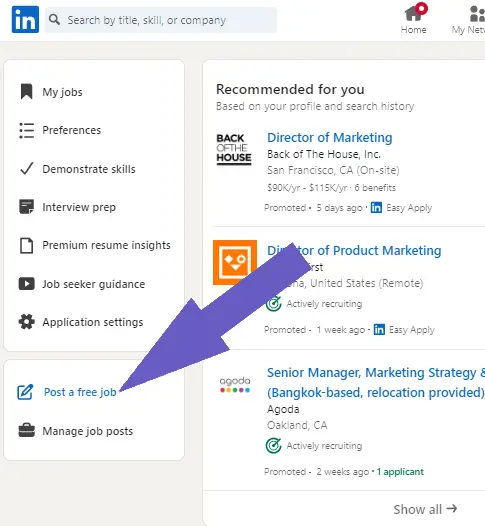Click the Premium resume insights document icon
The height and width of the screenshot is (526, 485).
point(26,245)
